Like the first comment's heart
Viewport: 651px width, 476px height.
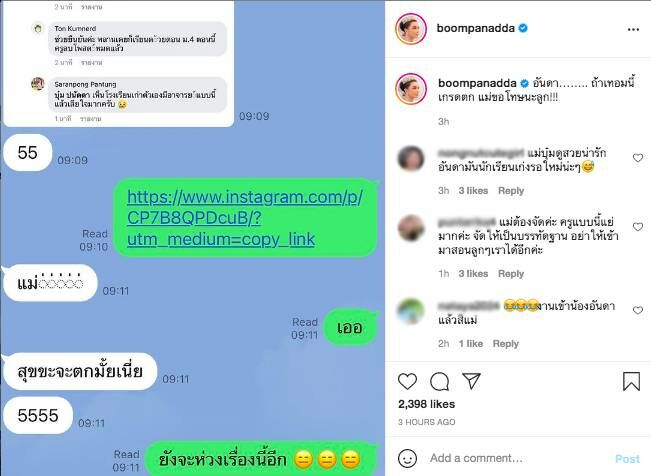coord(638,158)
